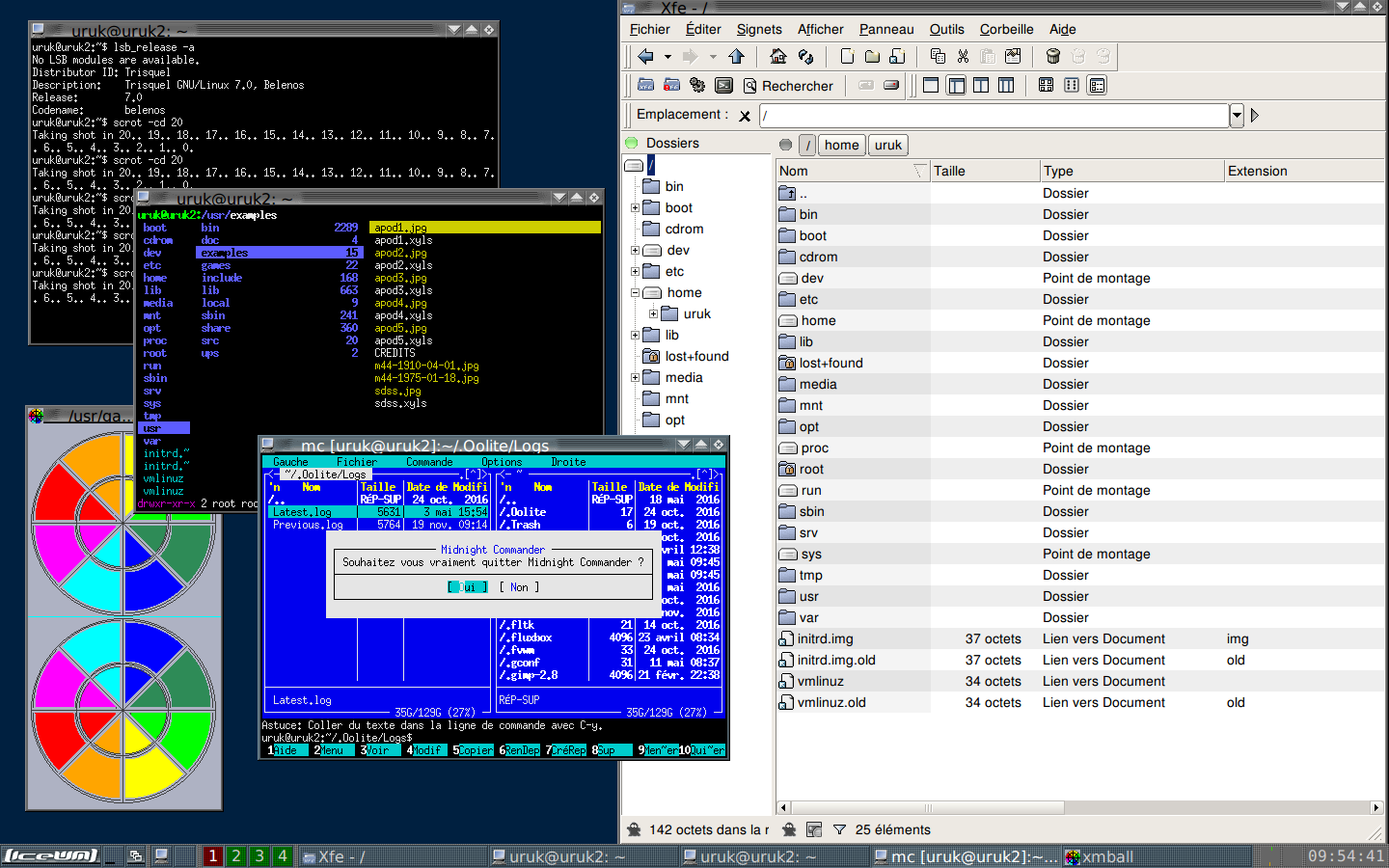Open the location history dropdown
This screenshot has width=1389, height=868.
[1237, 116]
